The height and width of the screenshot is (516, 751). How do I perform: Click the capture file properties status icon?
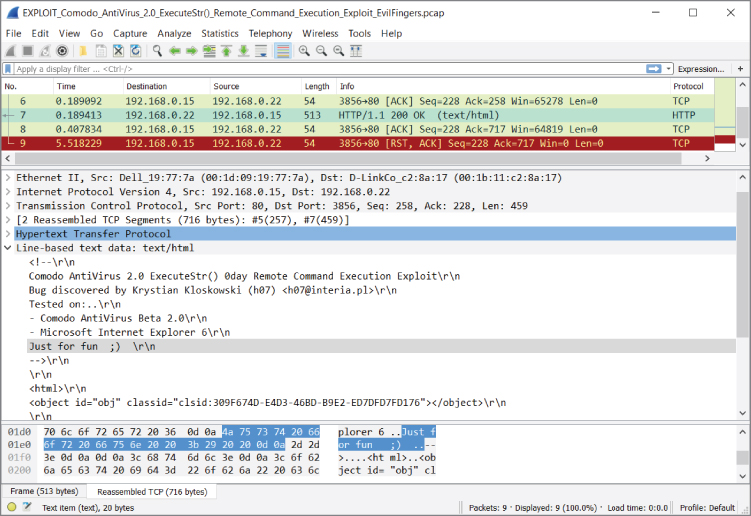tap(27, 507)
